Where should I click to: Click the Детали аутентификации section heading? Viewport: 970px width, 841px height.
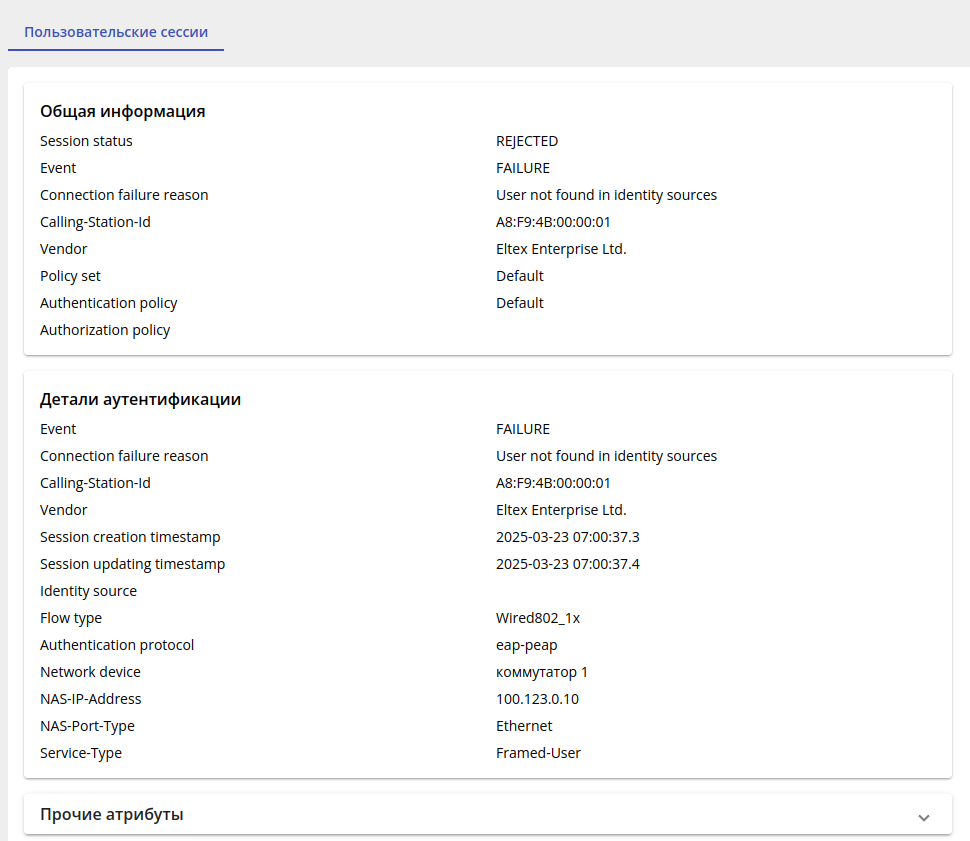(x=140, y=399)
